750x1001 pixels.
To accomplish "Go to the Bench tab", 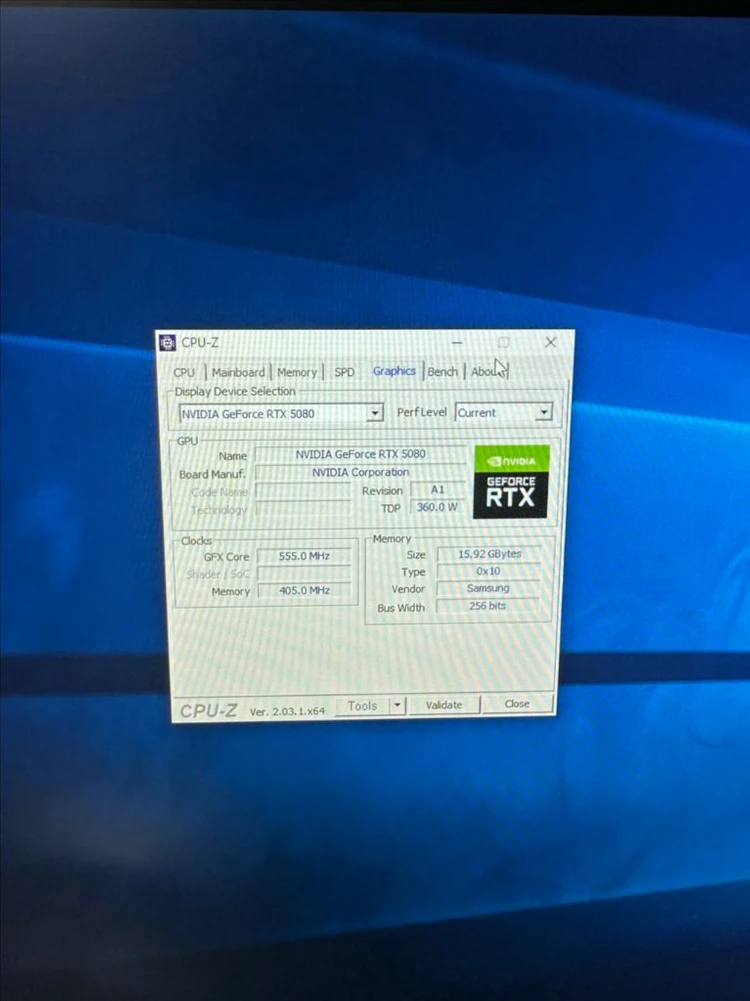I will click(442, 372).
